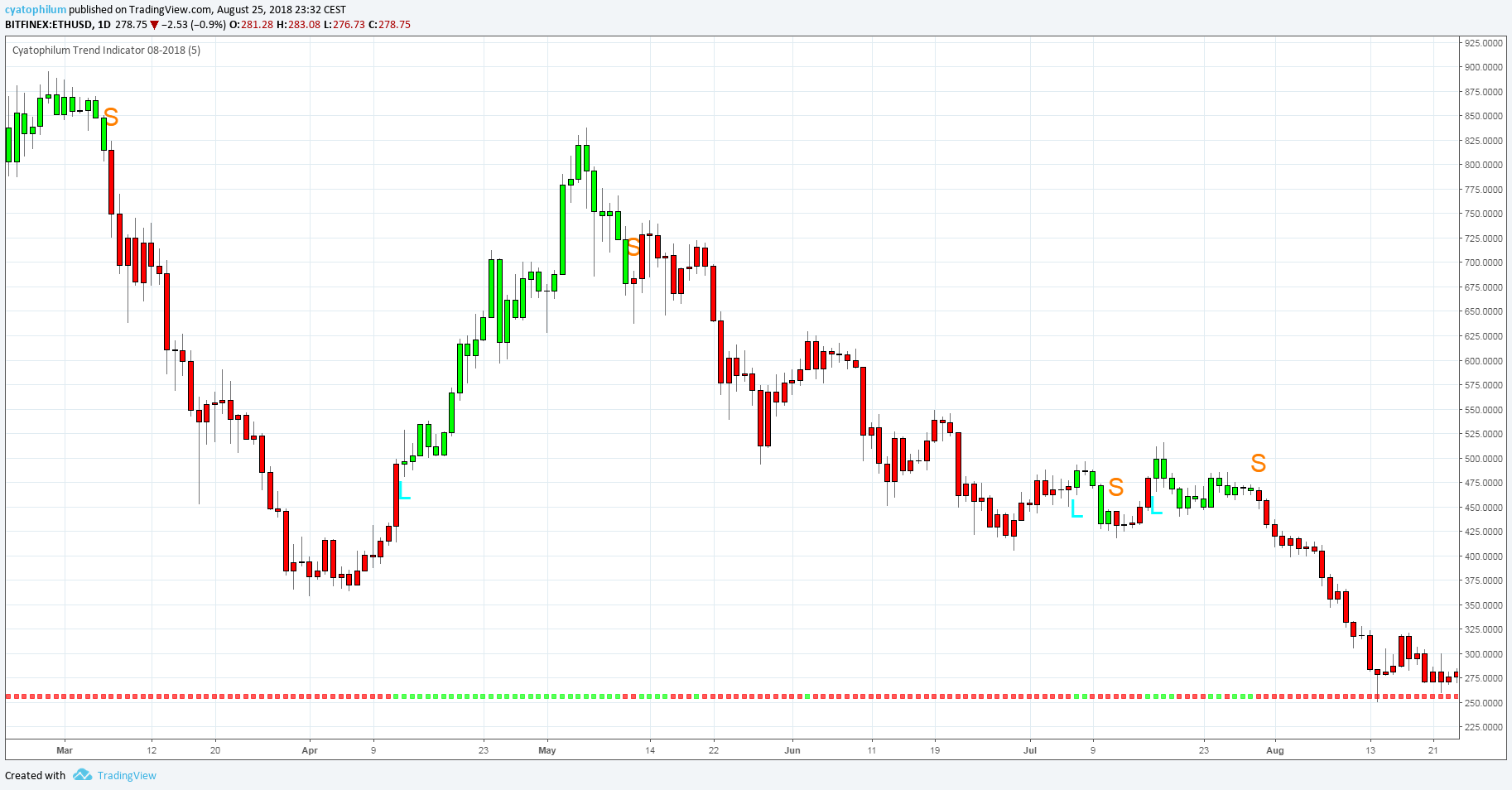Click the 300.0000 price axis label
The image size is (1512, 790).
point(1483,654)
